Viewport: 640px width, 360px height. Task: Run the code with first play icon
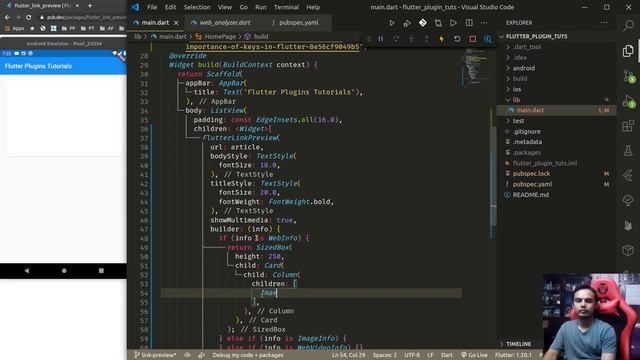click(391, 23)
